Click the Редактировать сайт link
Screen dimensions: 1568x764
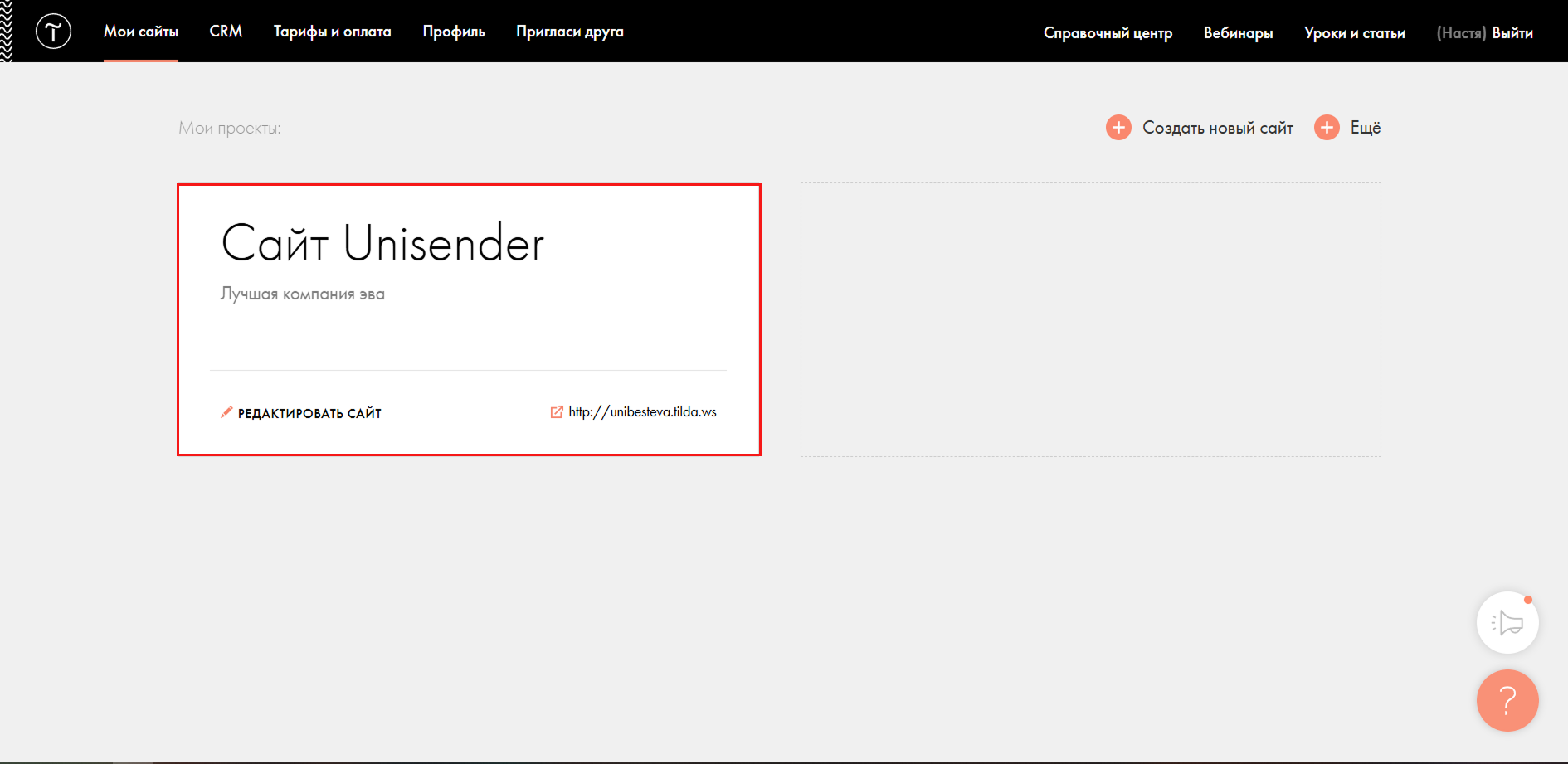pos(309,413)
